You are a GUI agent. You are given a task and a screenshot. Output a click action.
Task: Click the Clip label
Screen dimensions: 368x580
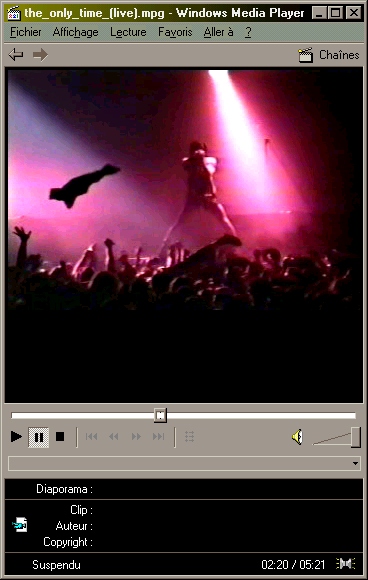click(81, 510)
